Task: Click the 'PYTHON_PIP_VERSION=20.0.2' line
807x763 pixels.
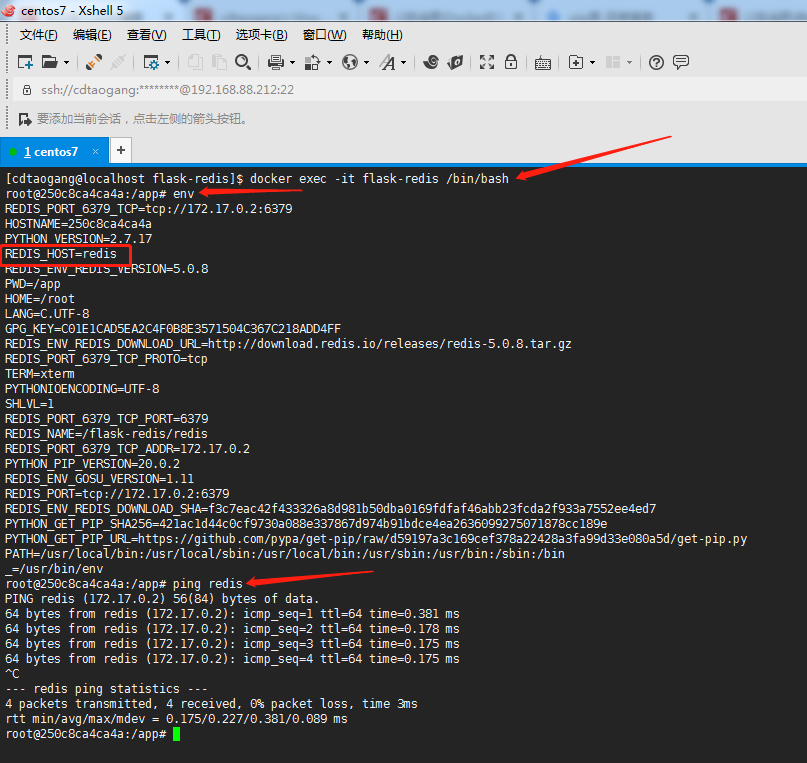Action: click(x=93, y=464)
